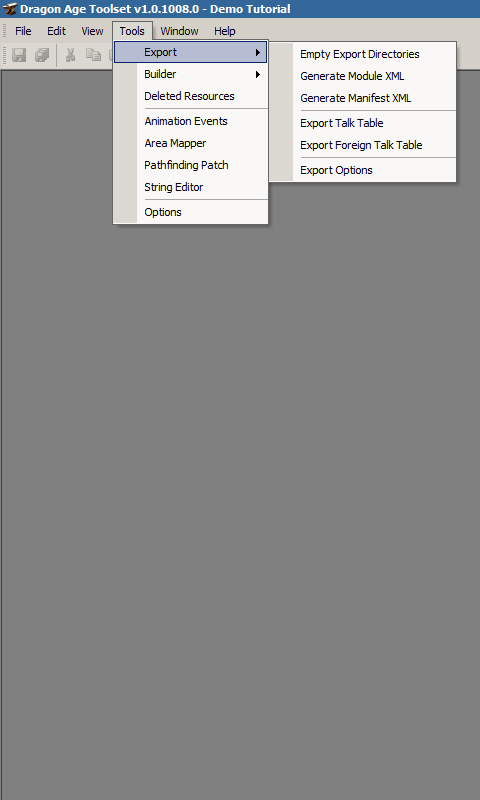Viewport: 480px width, 800px height.
Task: Open the View menu
Action: 92,31
